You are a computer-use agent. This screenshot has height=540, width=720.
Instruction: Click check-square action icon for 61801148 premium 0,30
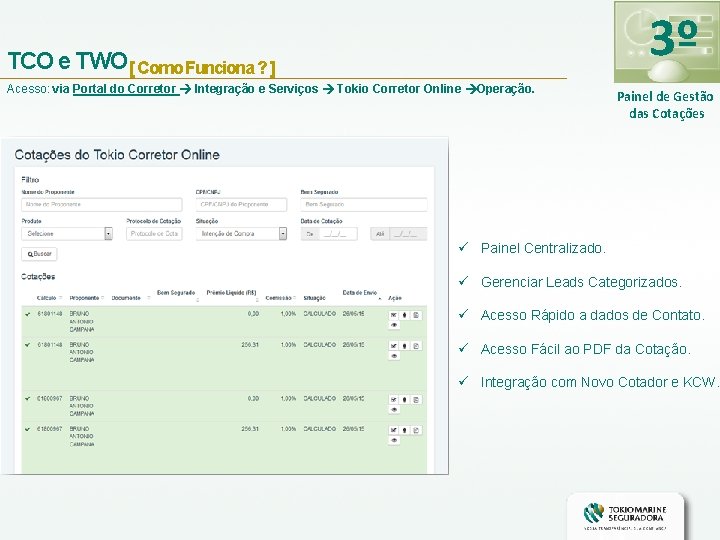pyautogui.click(x=394, y=315)
